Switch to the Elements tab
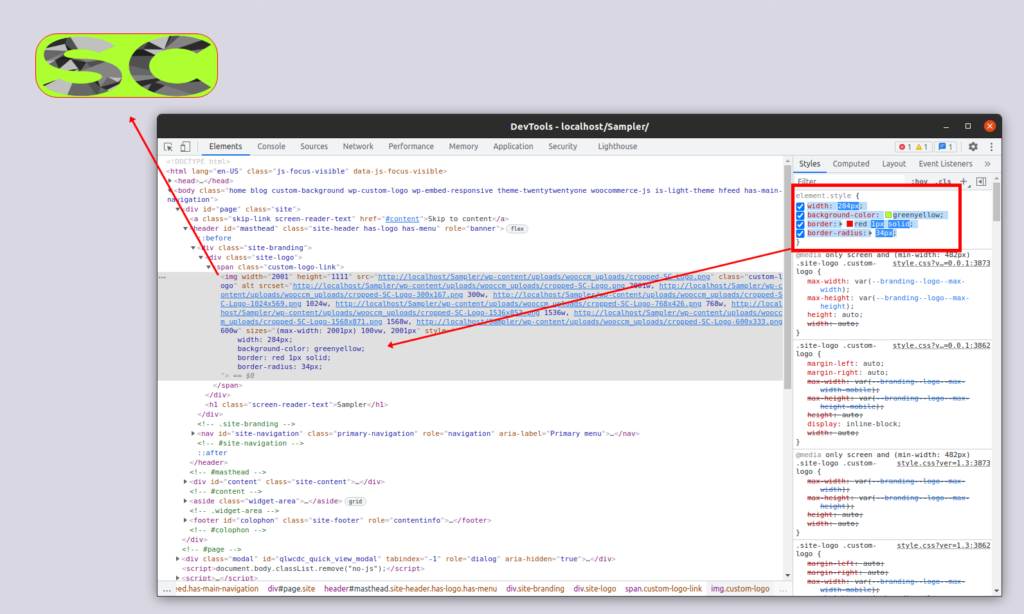This screenshot has height=614, width=1024. click(x=225, y=147)
